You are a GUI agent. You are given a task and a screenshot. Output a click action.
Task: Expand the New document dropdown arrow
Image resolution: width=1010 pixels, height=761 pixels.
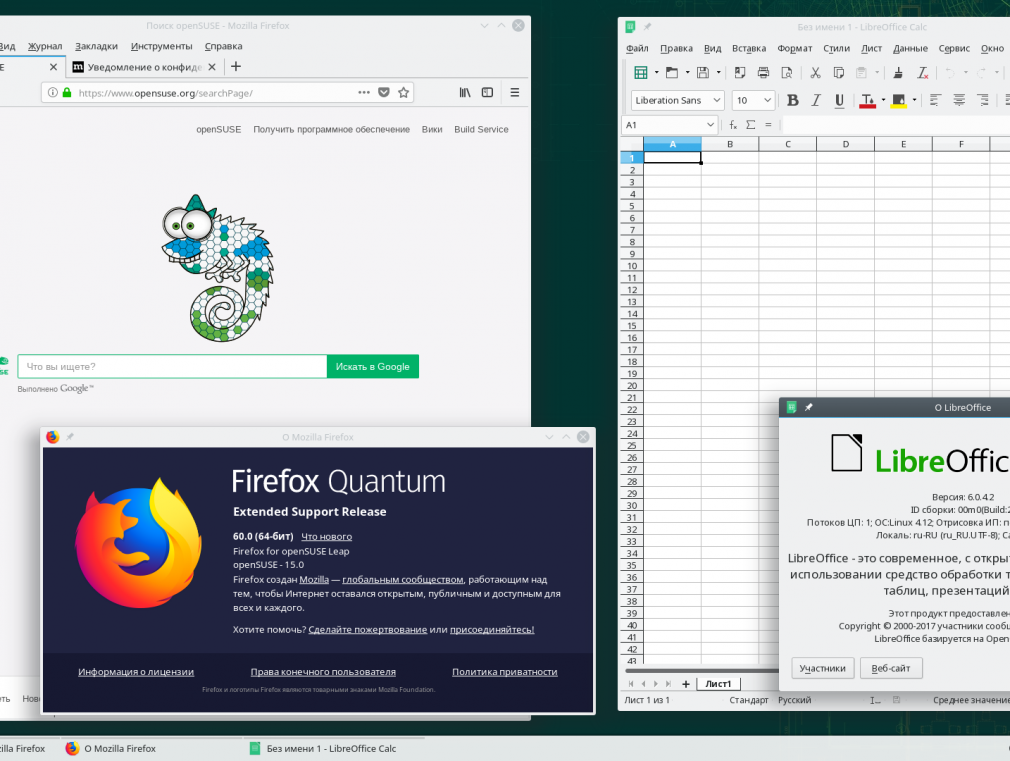656,73
